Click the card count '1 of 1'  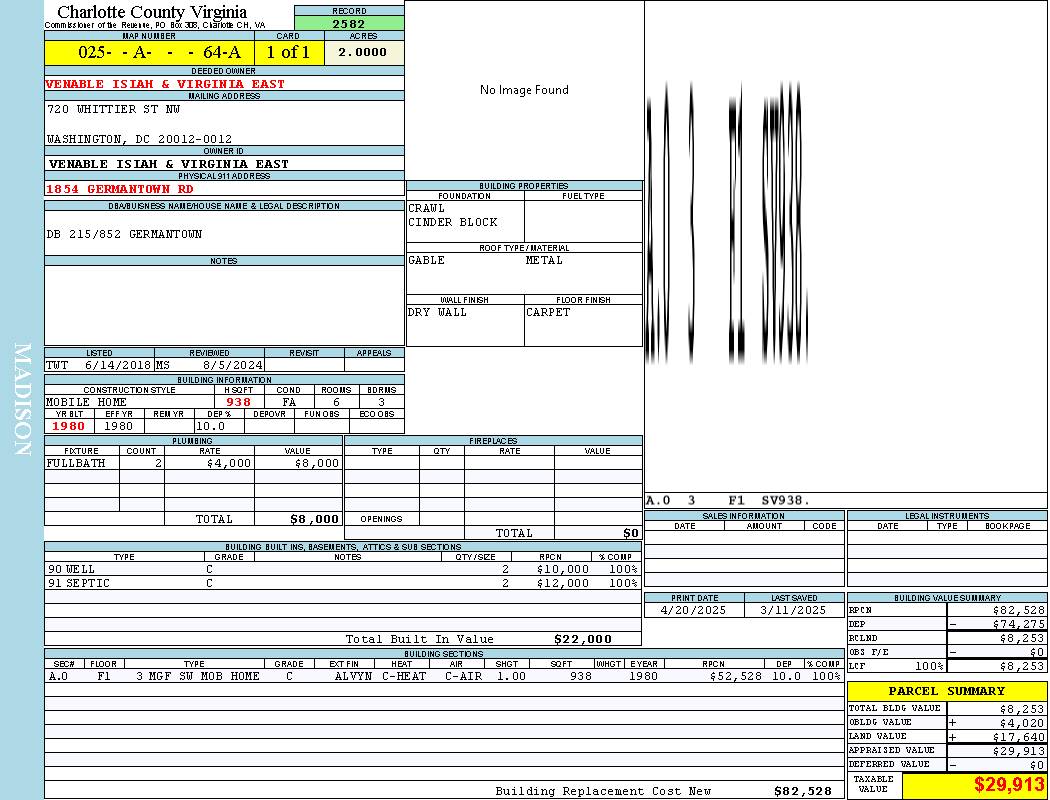click(288, 52)
